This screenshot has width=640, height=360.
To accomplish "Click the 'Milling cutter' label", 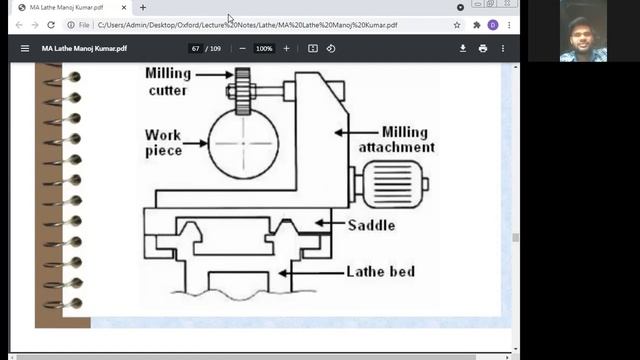I will 168,82.
